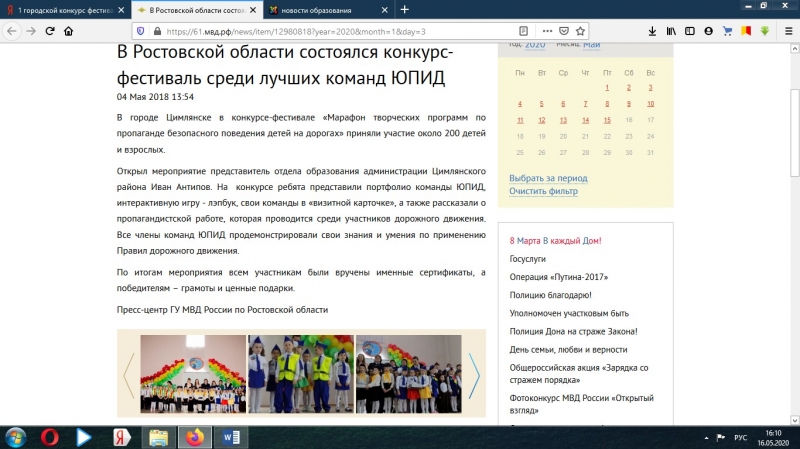
Task: Open 'Фотоконкурс МВД России' link
Action: [x=581, y=404]
